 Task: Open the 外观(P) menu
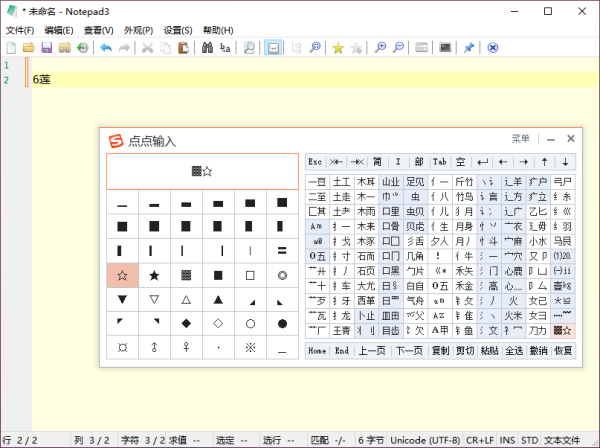click(139, 30)
